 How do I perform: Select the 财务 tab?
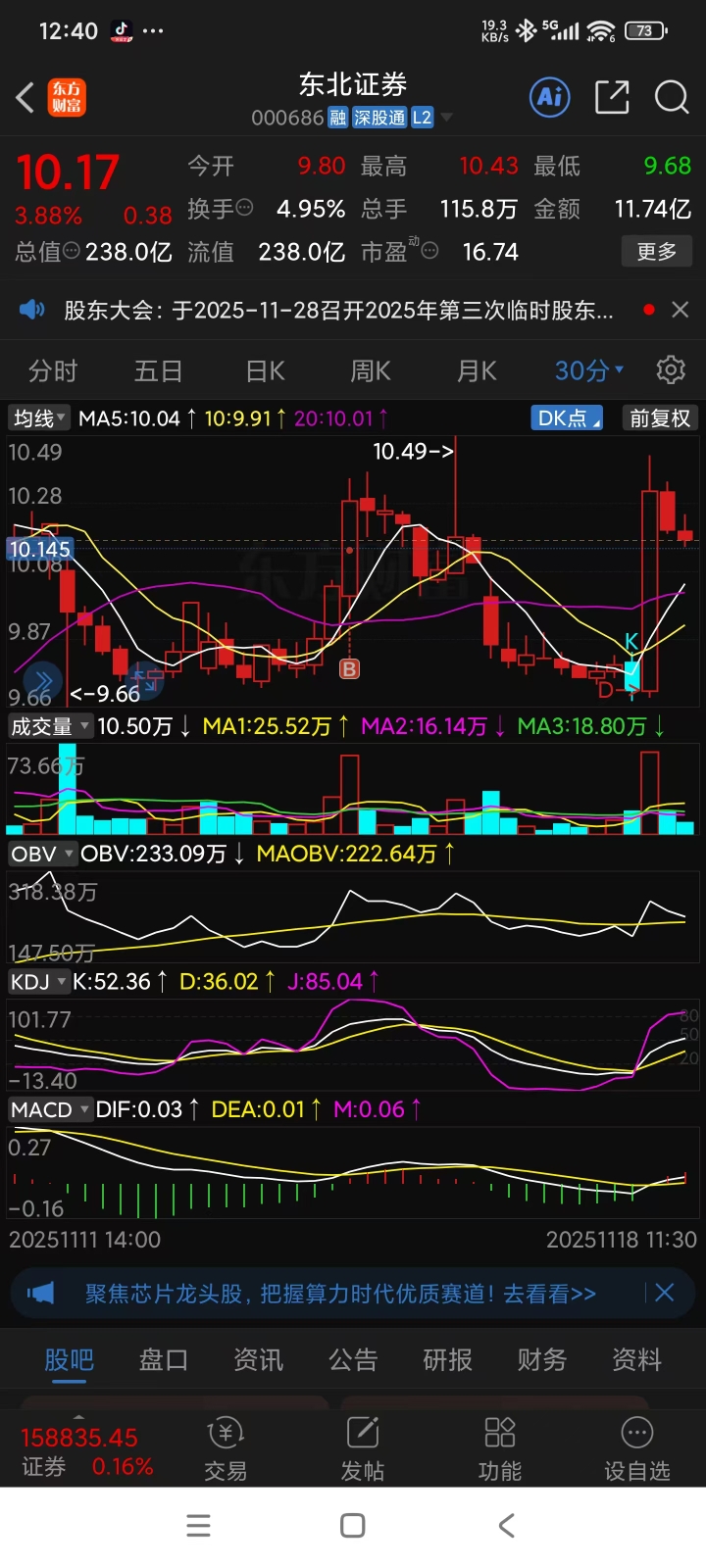tap(542, 1359)
